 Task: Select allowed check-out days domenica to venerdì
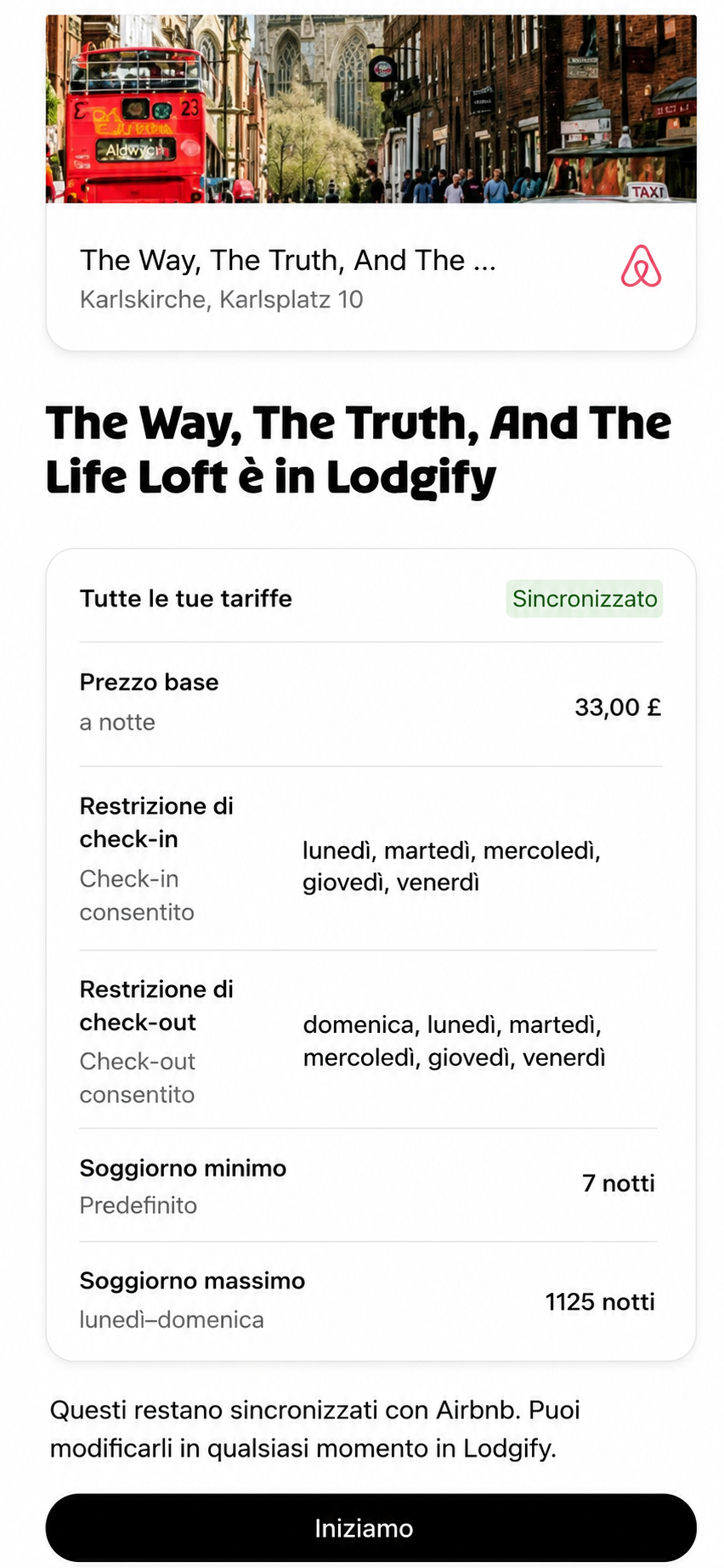[x=455, y=1041]
